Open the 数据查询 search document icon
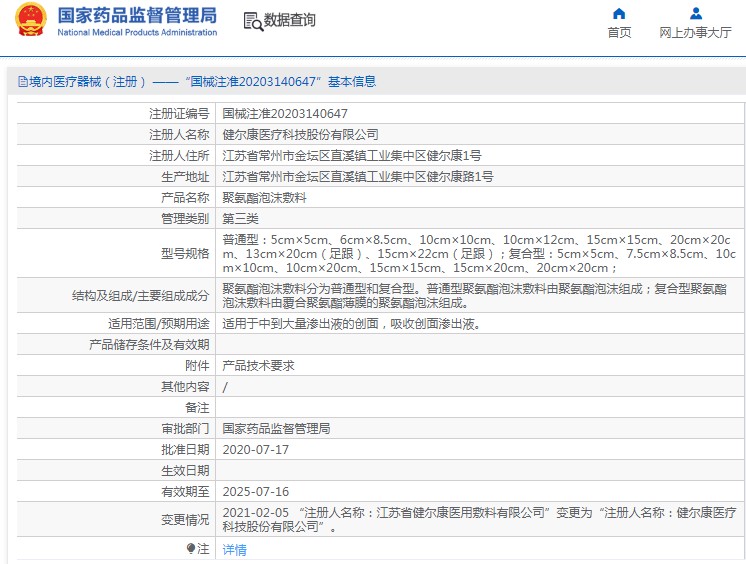The width and height of the screenshot is (746, 564). click(253, 21)
